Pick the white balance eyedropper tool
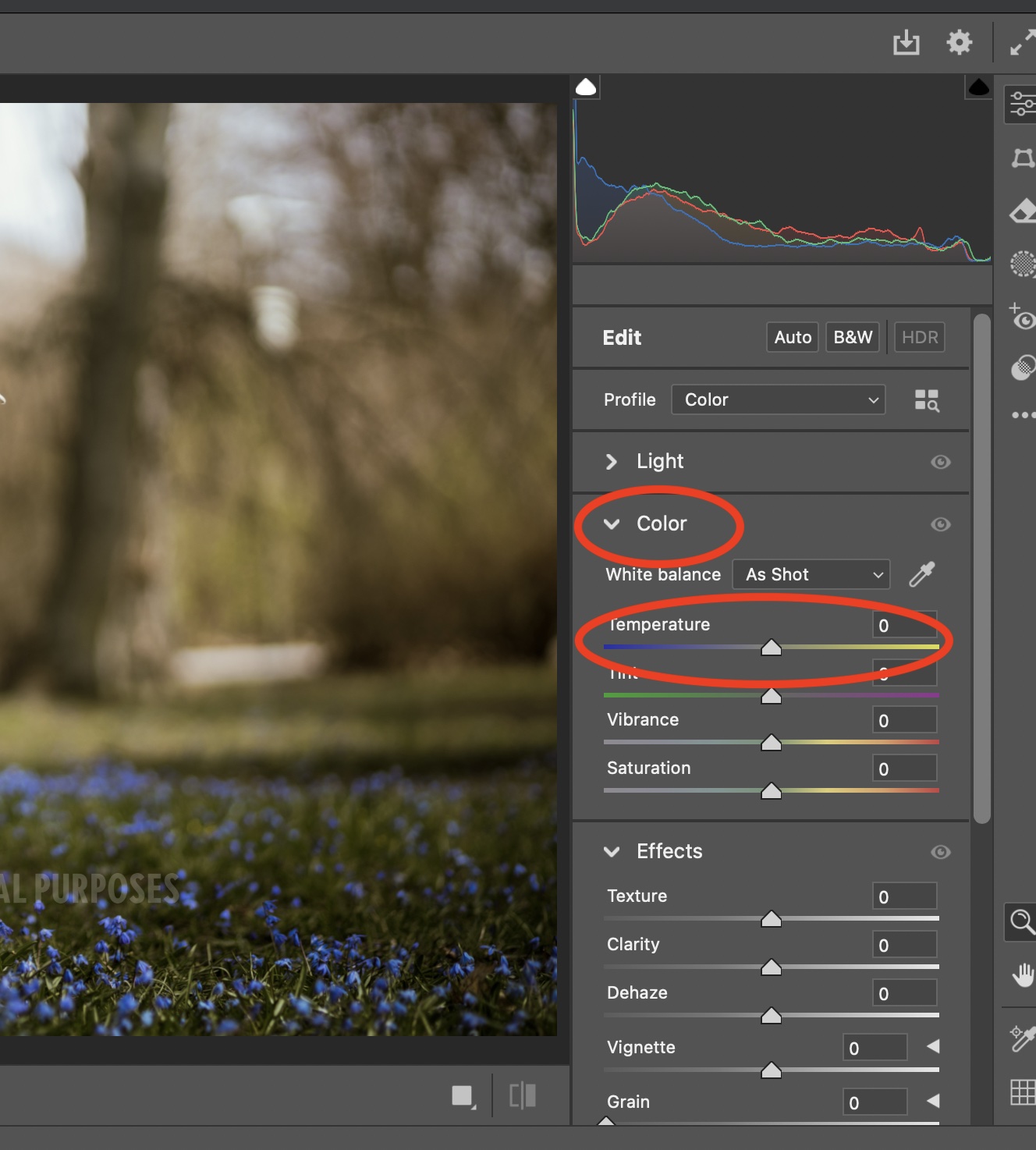The width and height of the screenshot is (1036, 1150). coord(921,574)
